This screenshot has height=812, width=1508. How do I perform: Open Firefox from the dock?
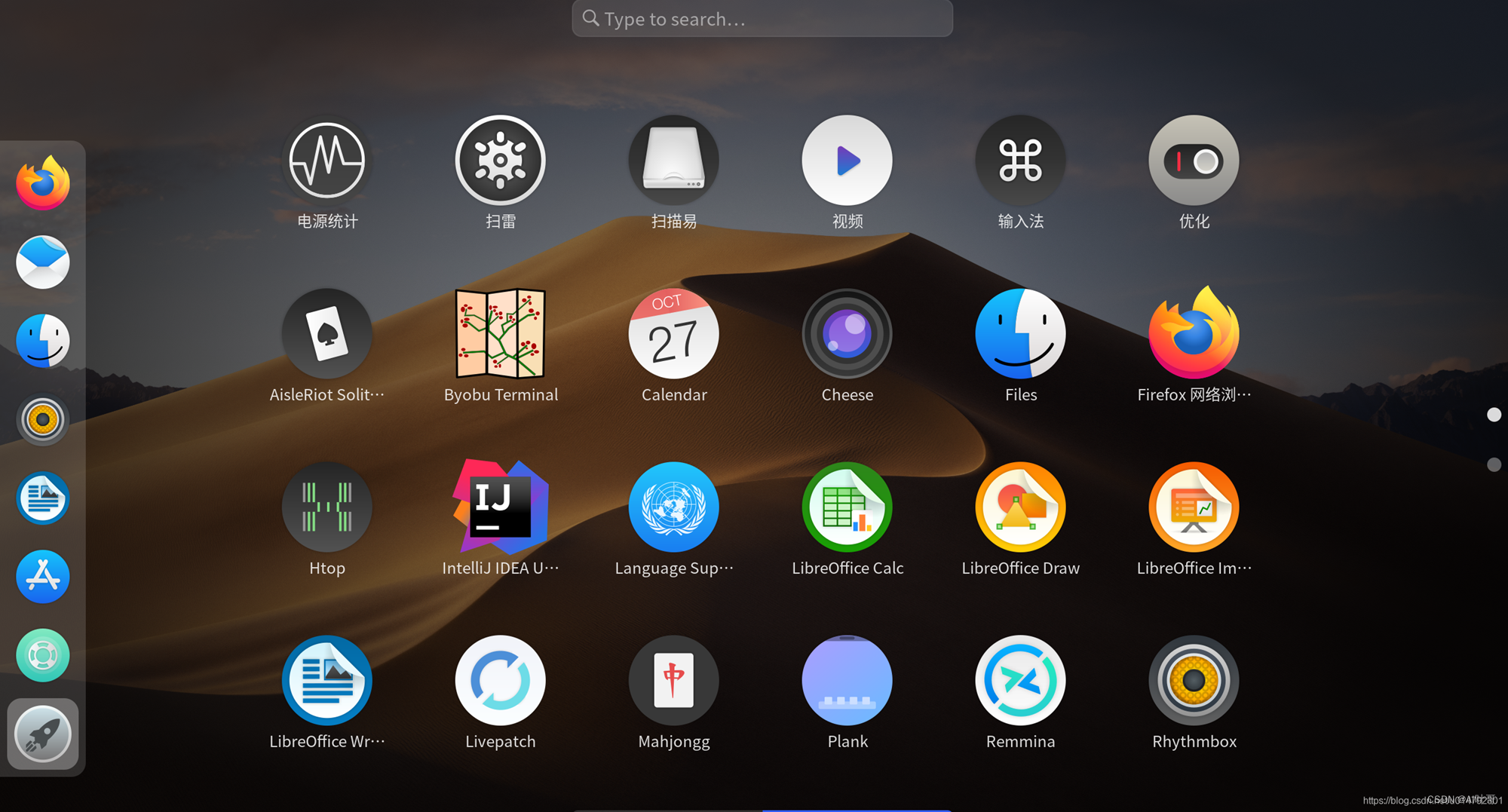43,183
